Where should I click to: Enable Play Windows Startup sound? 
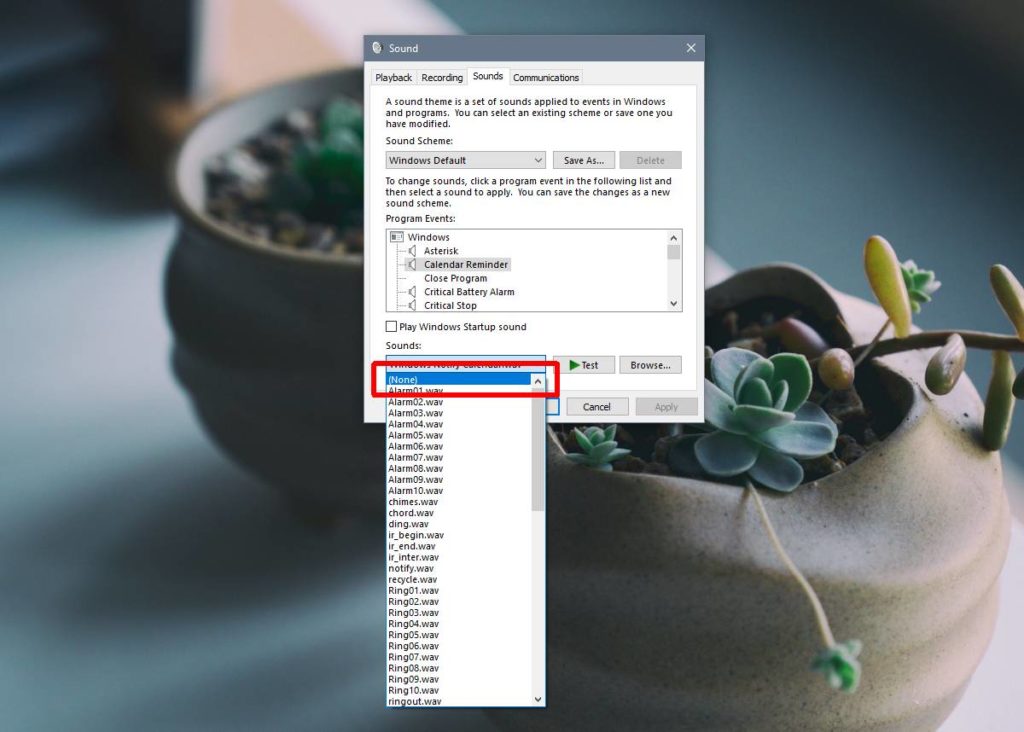click(x=390, y=327)
